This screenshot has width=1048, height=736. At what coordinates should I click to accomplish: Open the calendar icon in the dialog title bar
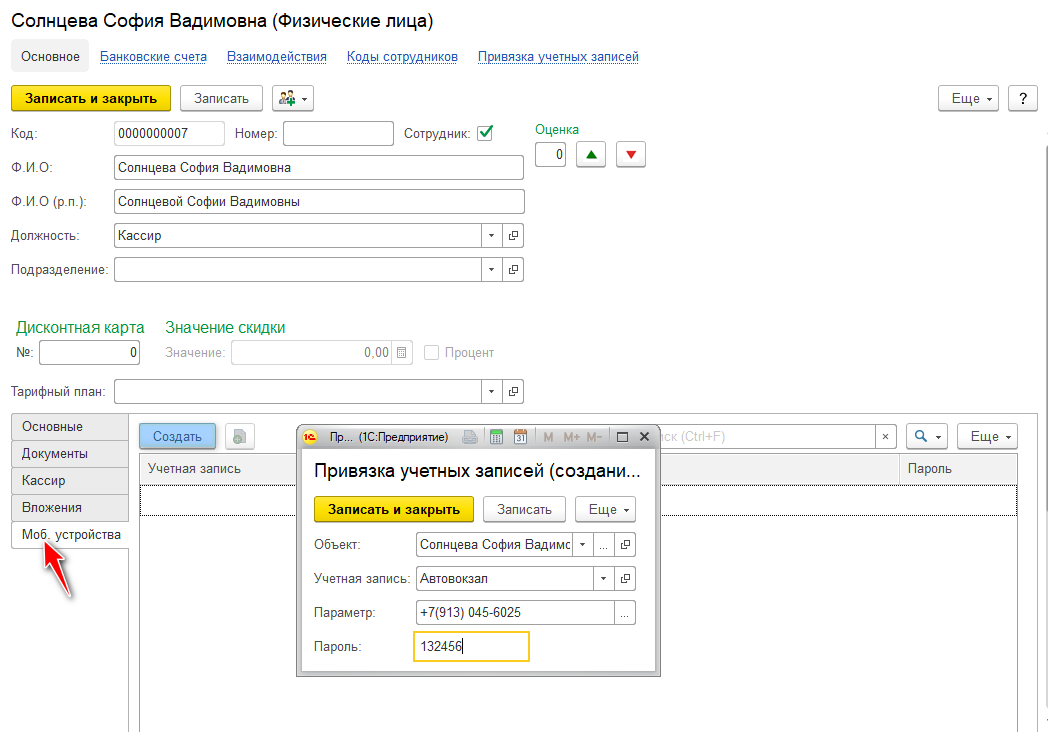[520, 437]
